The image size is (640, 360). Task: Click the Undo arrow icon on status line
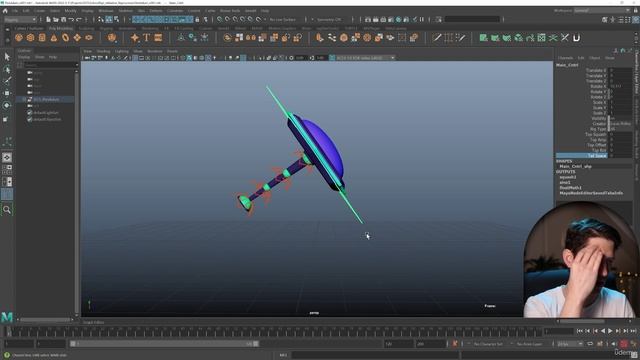point(71,19)
